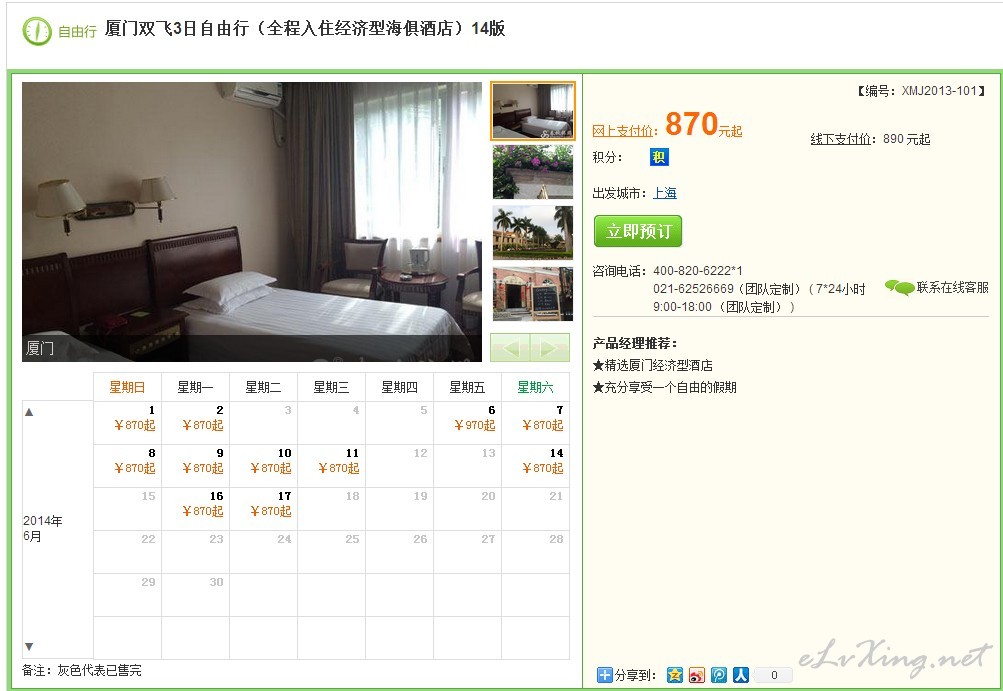Show previous photo with the left arrow
Image resolution: width=1003 pixels, height=691 pixels.
pos(510,348)
